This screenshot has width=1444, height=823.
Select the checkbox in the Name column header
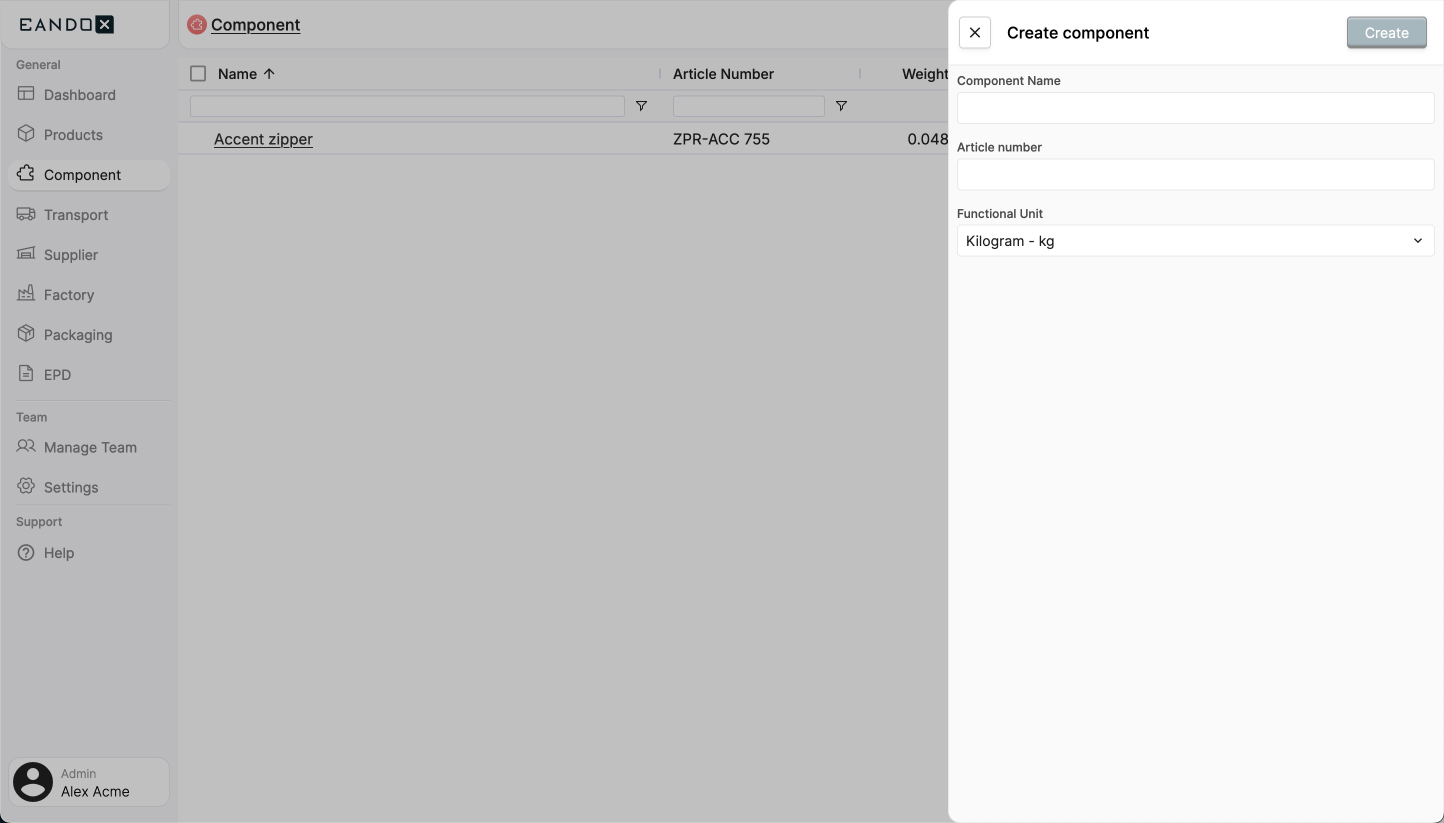pos(197,73)
